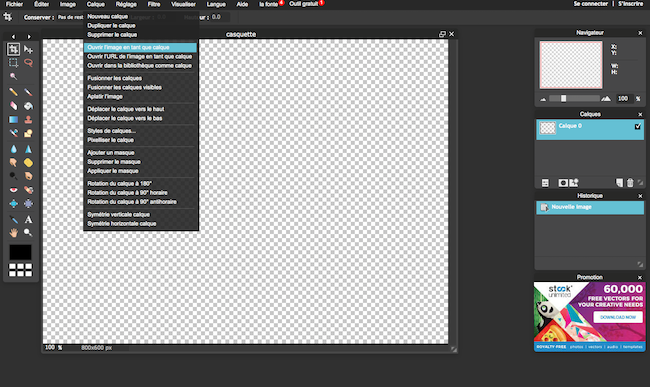The height and width of the screenshot is (387, 650).
Task: Open the Aide menu
Action: (242, 4)
